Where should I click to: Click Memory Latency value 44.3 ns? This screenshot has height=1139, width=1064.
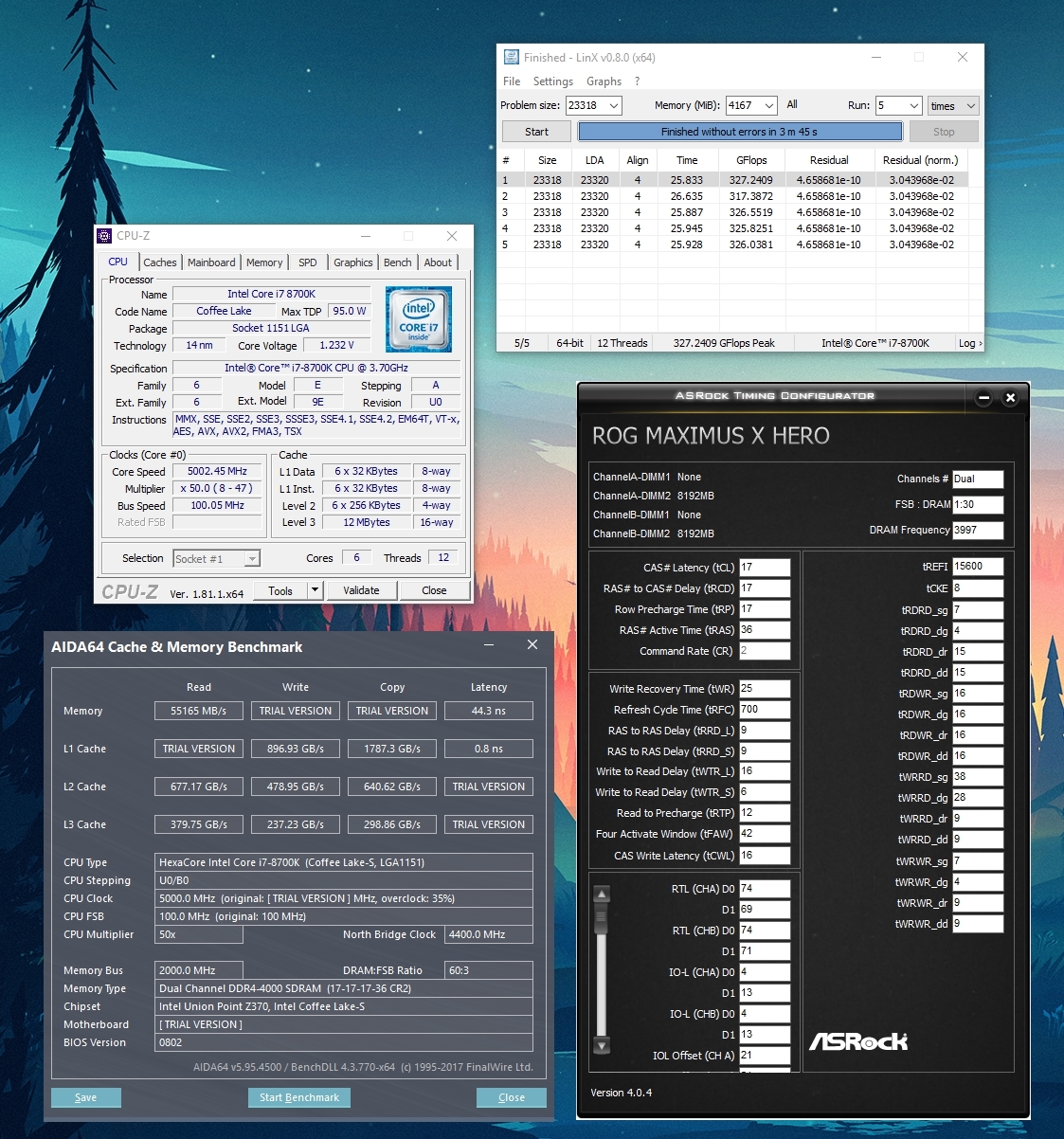click(489, 711)
